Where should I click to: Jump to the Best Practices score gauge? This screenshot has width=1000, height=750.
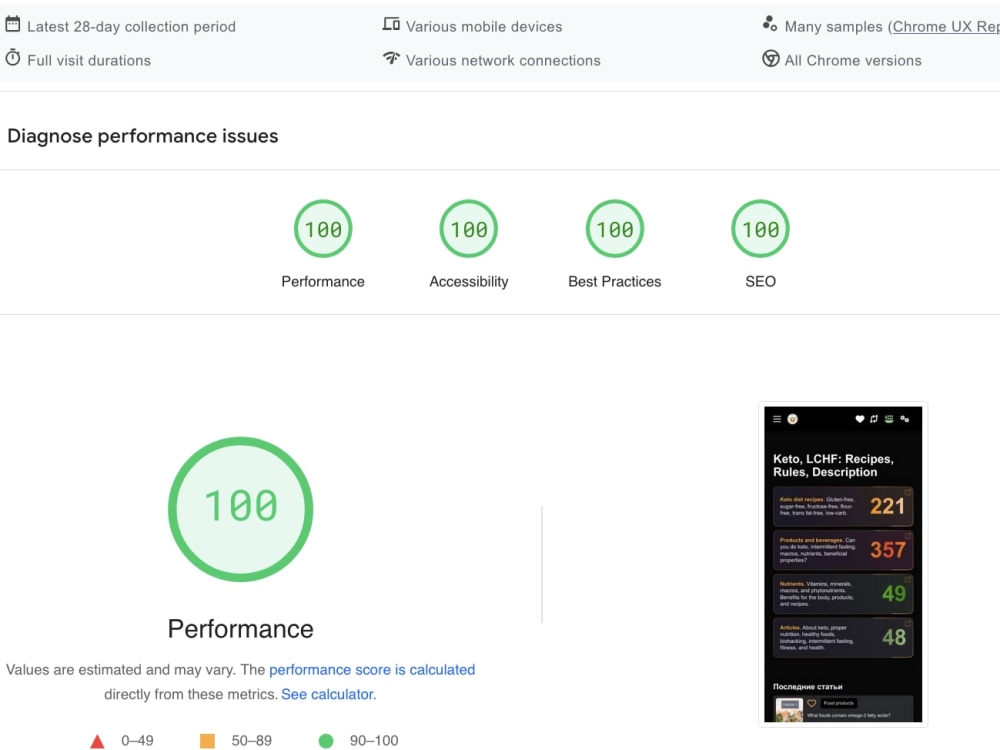(x=615, y=229)
